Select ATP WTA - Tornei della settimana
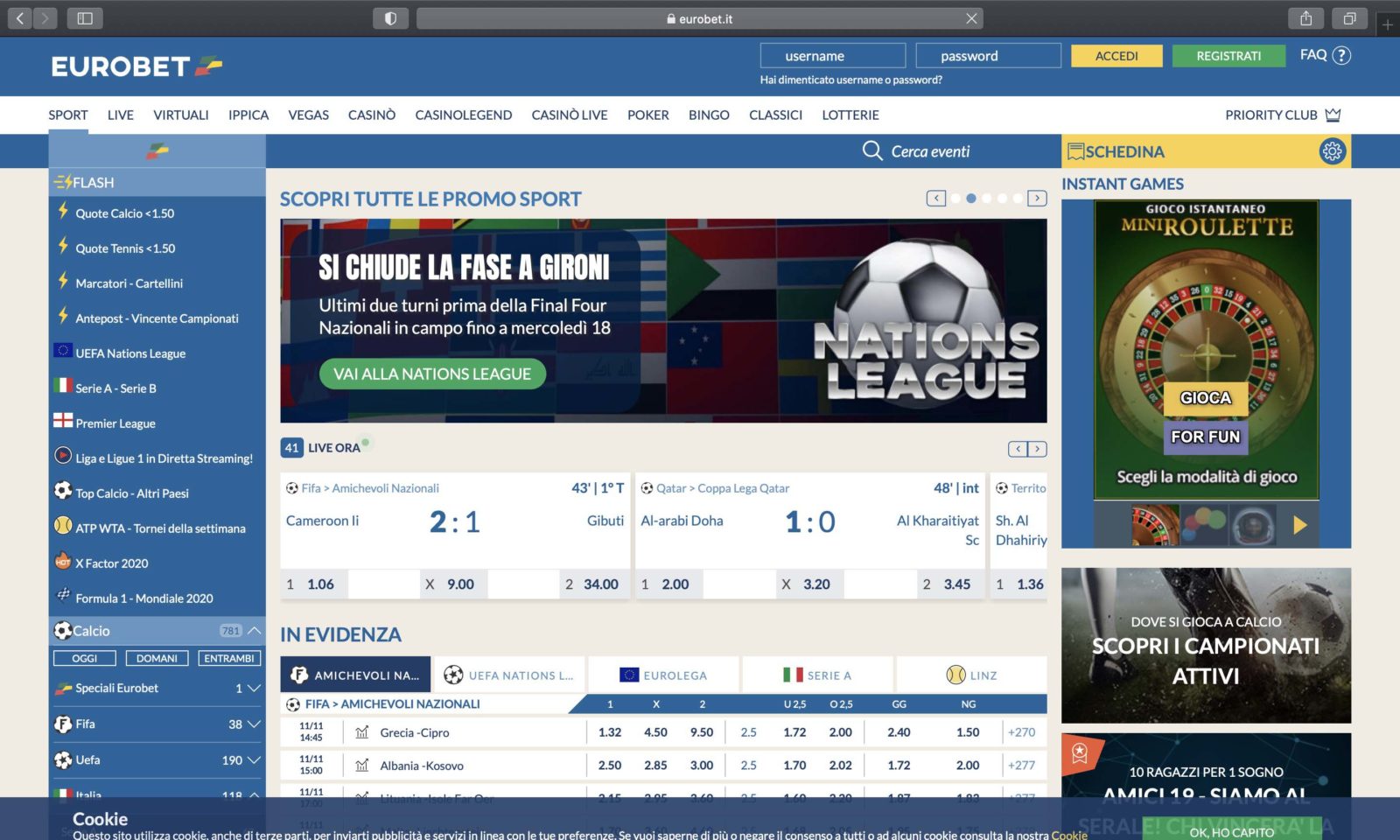Viewport: 1400px width, 840px height. (x=160, y=528)
